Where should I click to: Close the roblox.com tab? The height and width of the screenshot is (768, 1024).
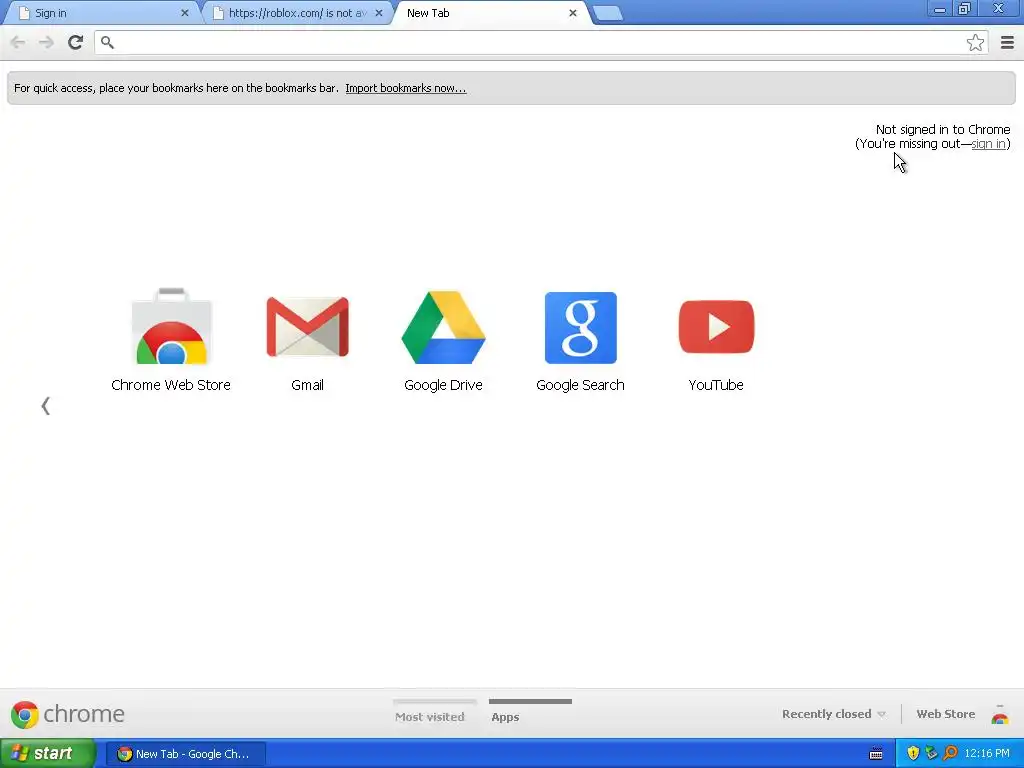(379, 13)
